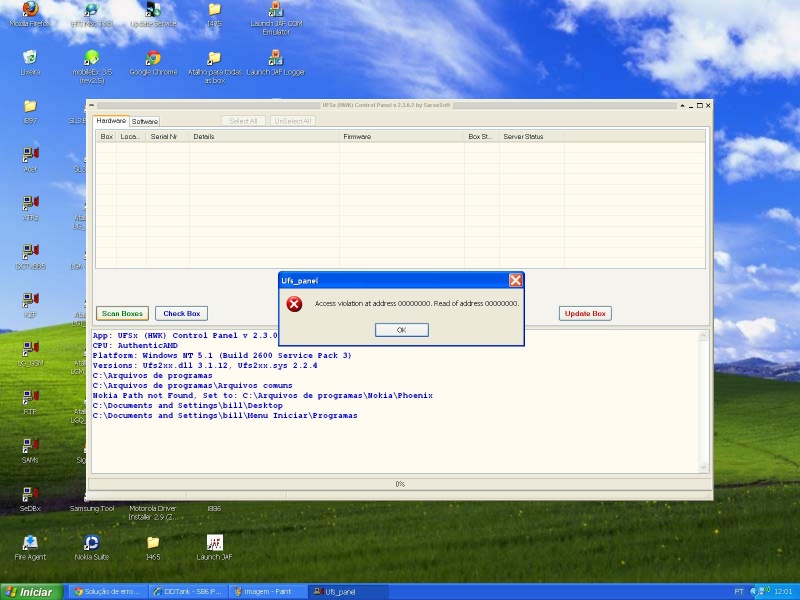Click the Box column header

point(106,136)
